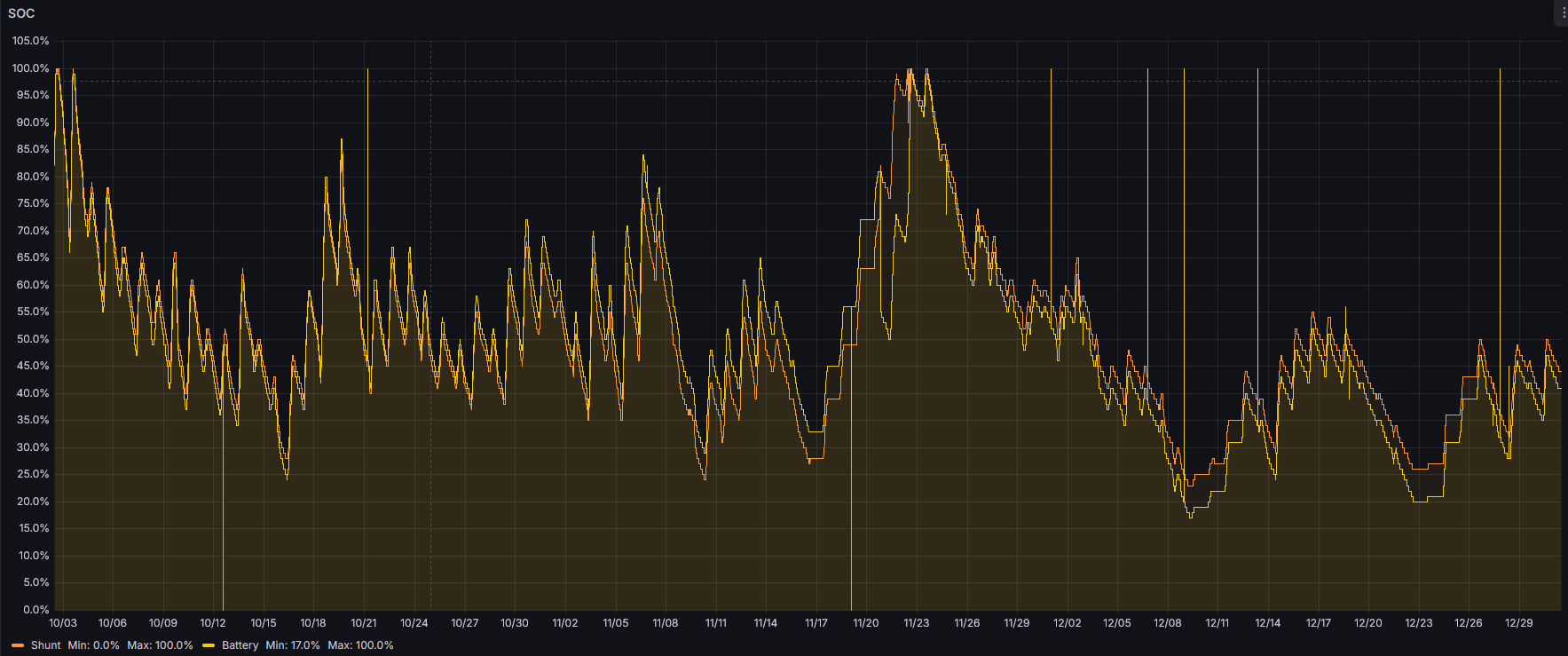Click the Battery 'Max: 100.0%' legend value
Screen dimensions: 1568x656
(x=360, y=645)
